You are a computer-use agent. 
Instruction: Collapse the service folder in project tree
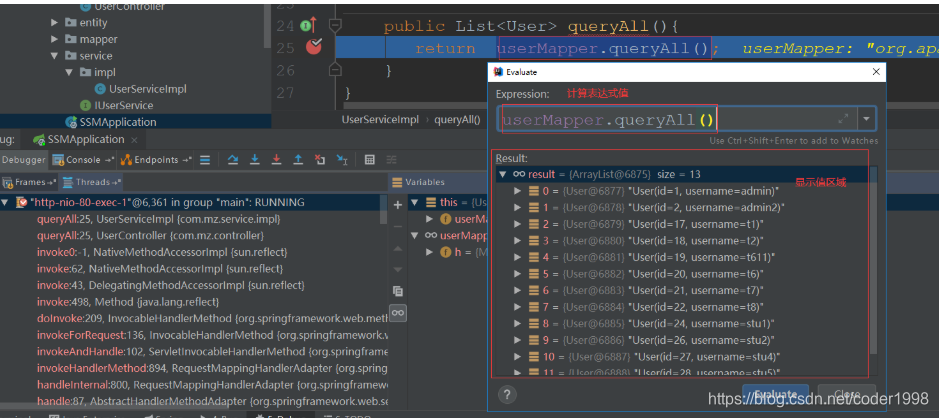(x=54, y=56)
